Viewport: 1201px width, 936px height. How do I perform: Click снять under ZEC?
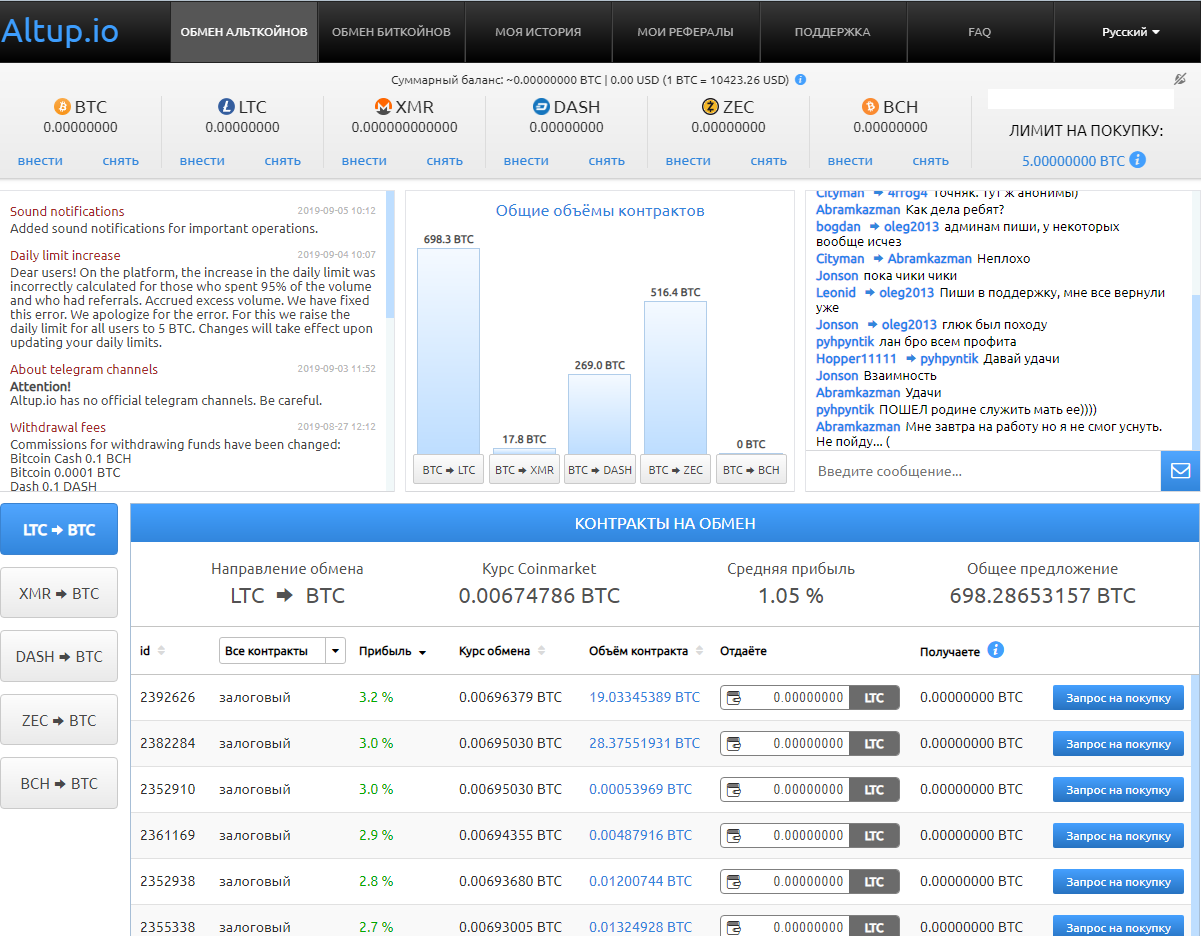tap(768, 161)
